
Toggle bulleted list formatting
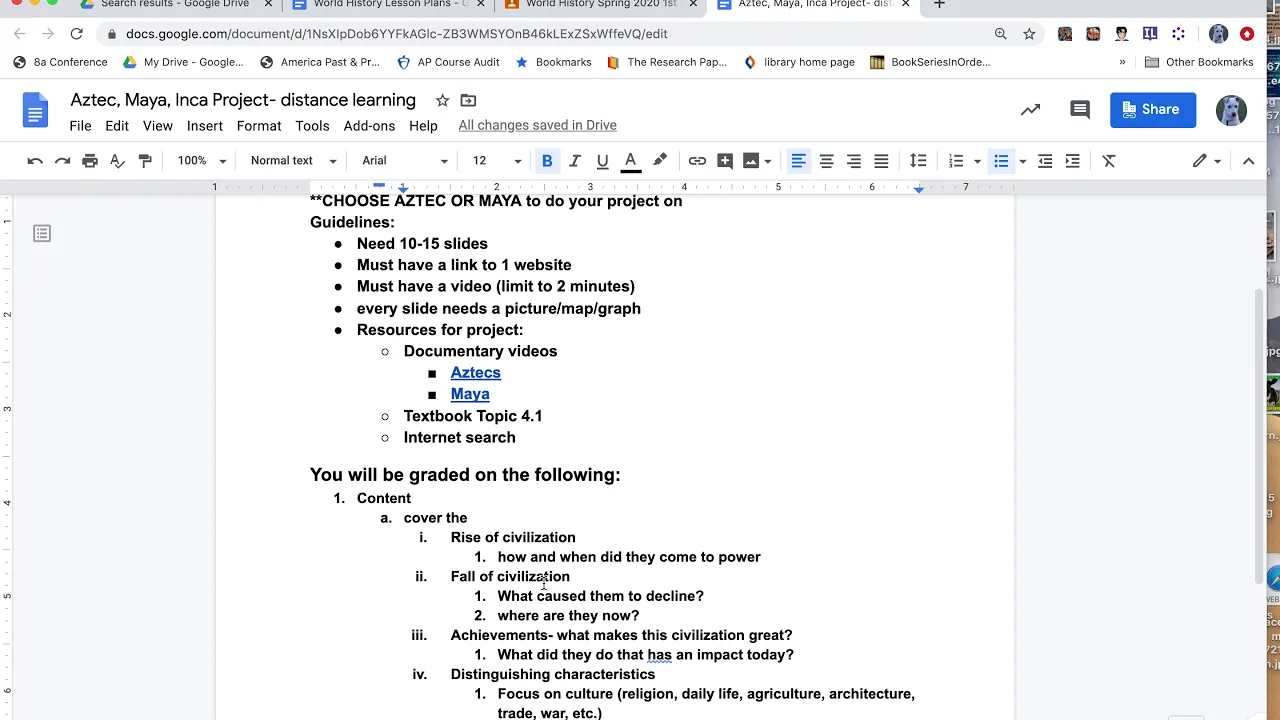(1001, 160)
